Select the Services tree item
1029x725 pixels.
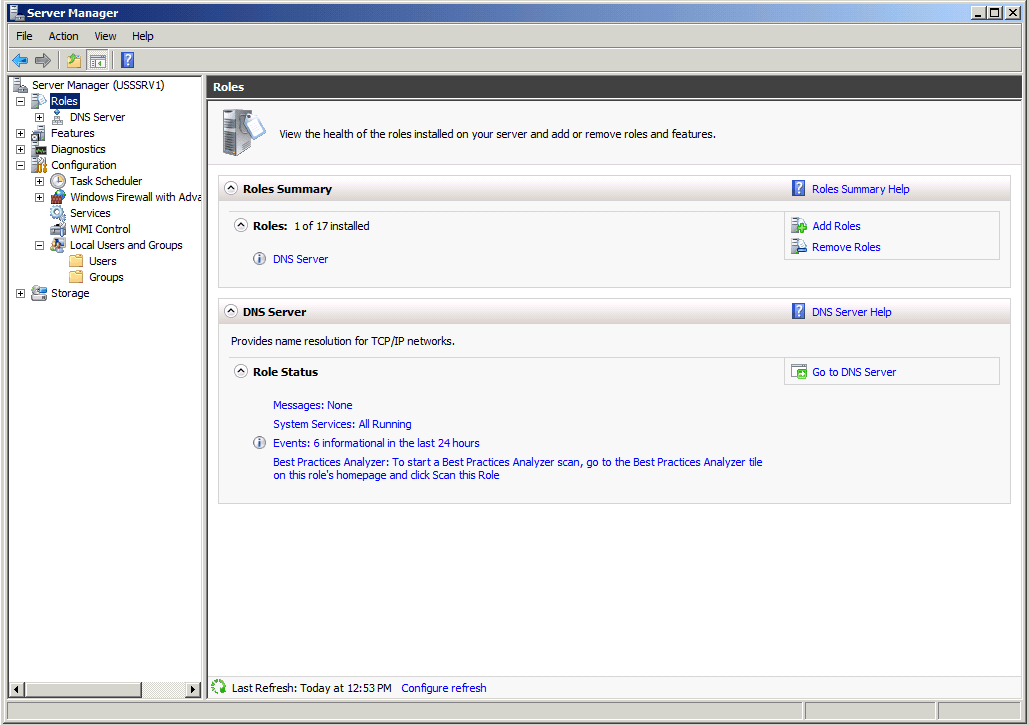(90, 213)
